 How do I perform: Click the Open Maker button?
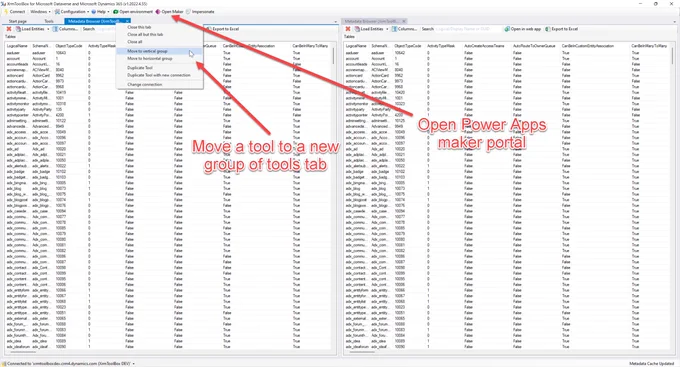pyautogui.click(x=170, y=12)
